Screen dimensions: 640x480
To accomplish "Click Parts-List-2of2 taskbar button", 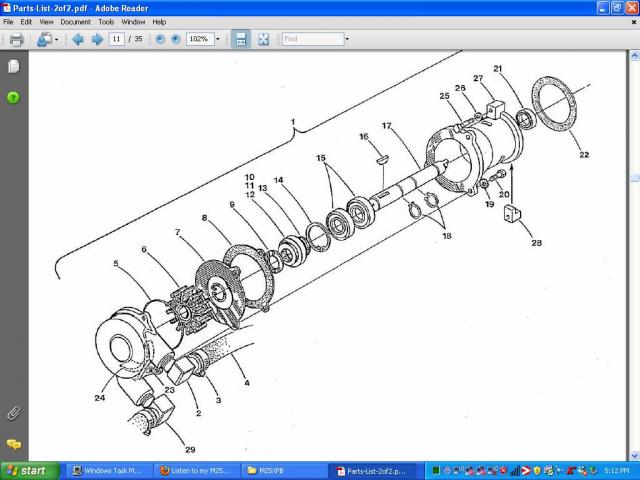I will click(373, 471).
